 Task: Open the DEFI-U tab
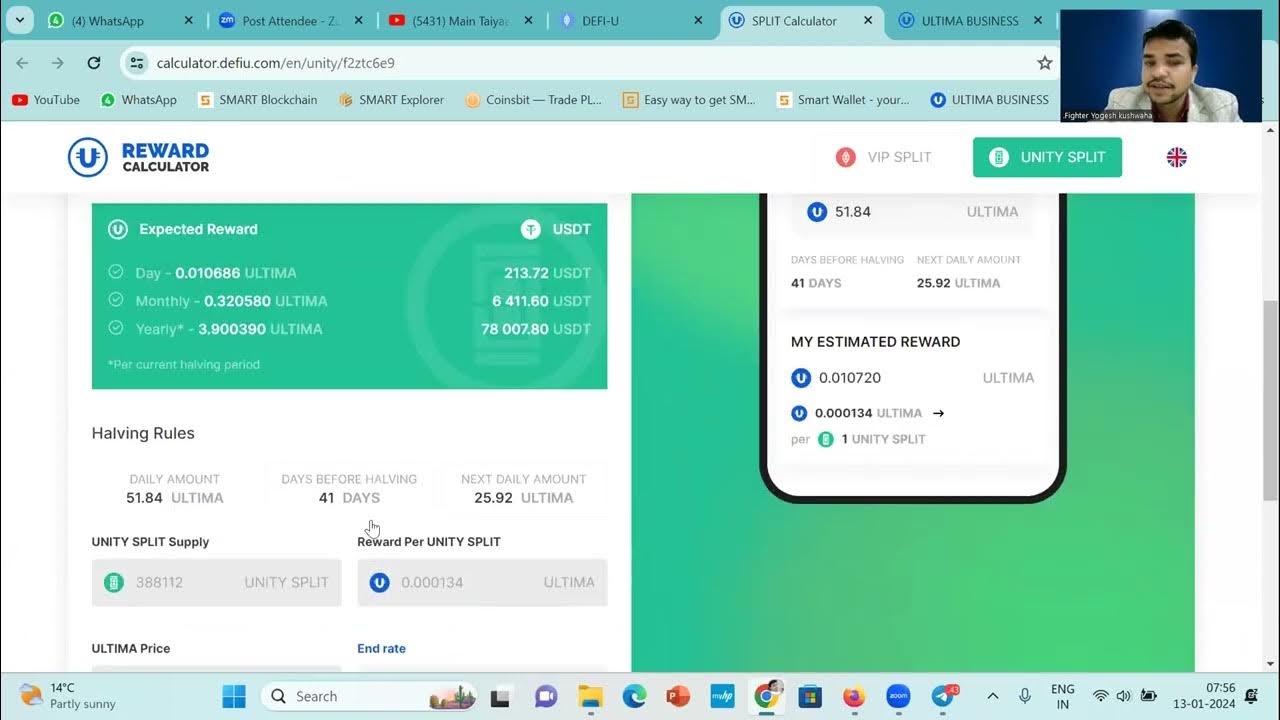632,20
